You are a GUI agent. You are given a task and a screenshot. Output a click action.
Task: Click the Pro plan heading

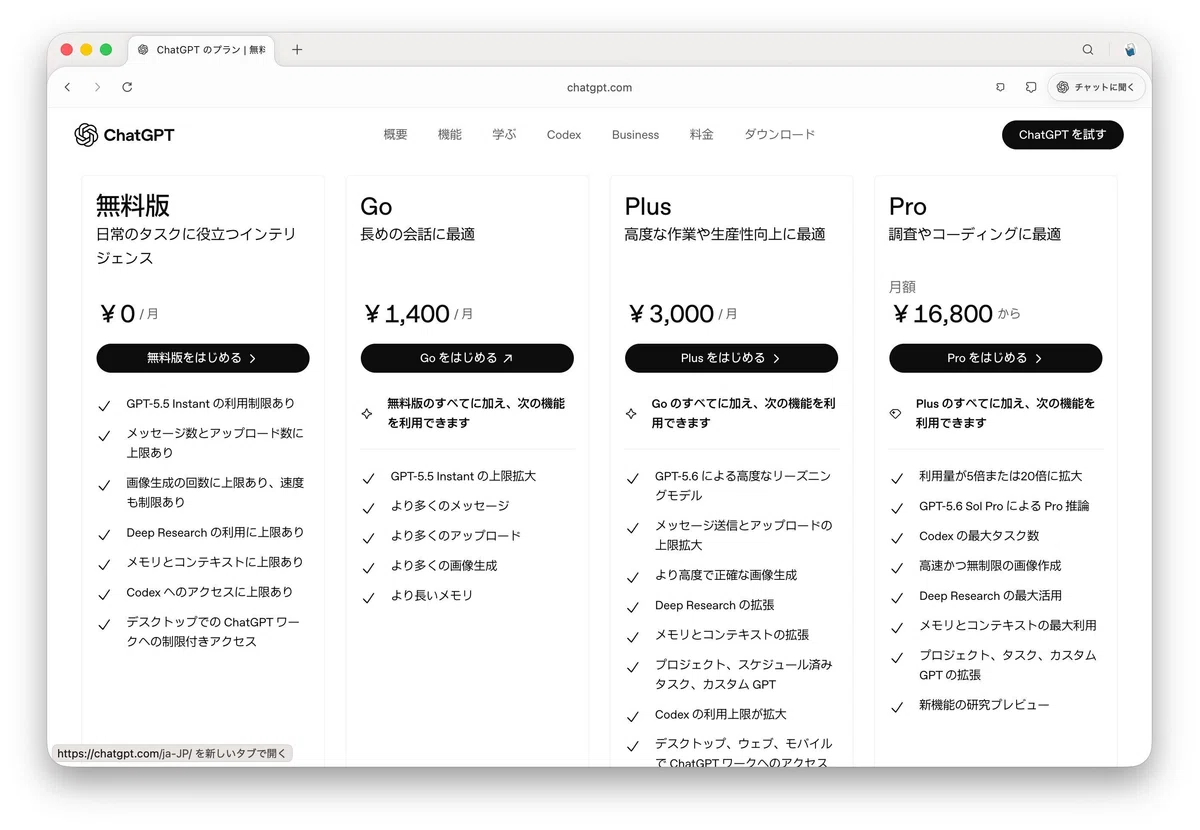(908, 207)
